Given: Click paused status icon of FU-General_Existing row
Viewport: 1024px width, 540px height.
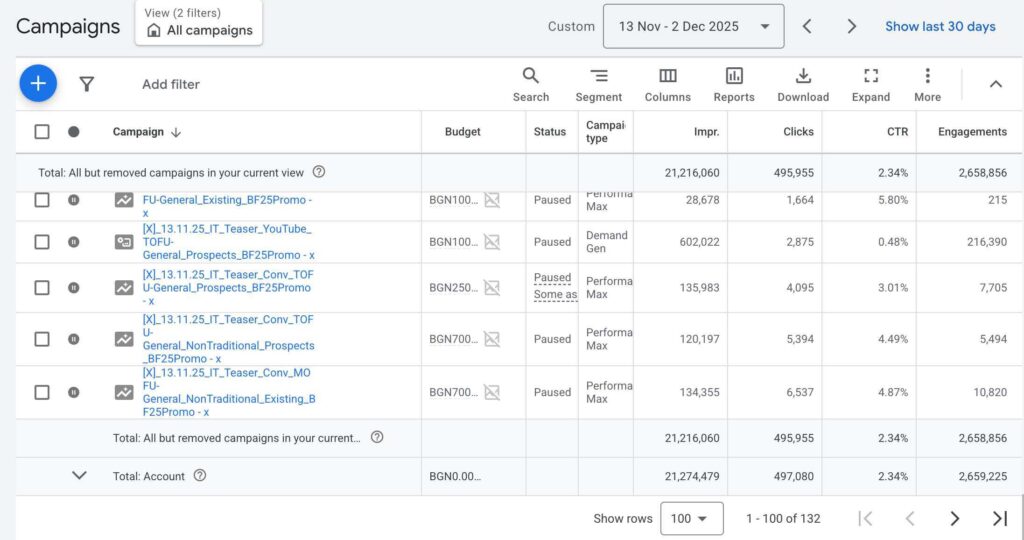Looking at the screenshot, I should [74, 200].
